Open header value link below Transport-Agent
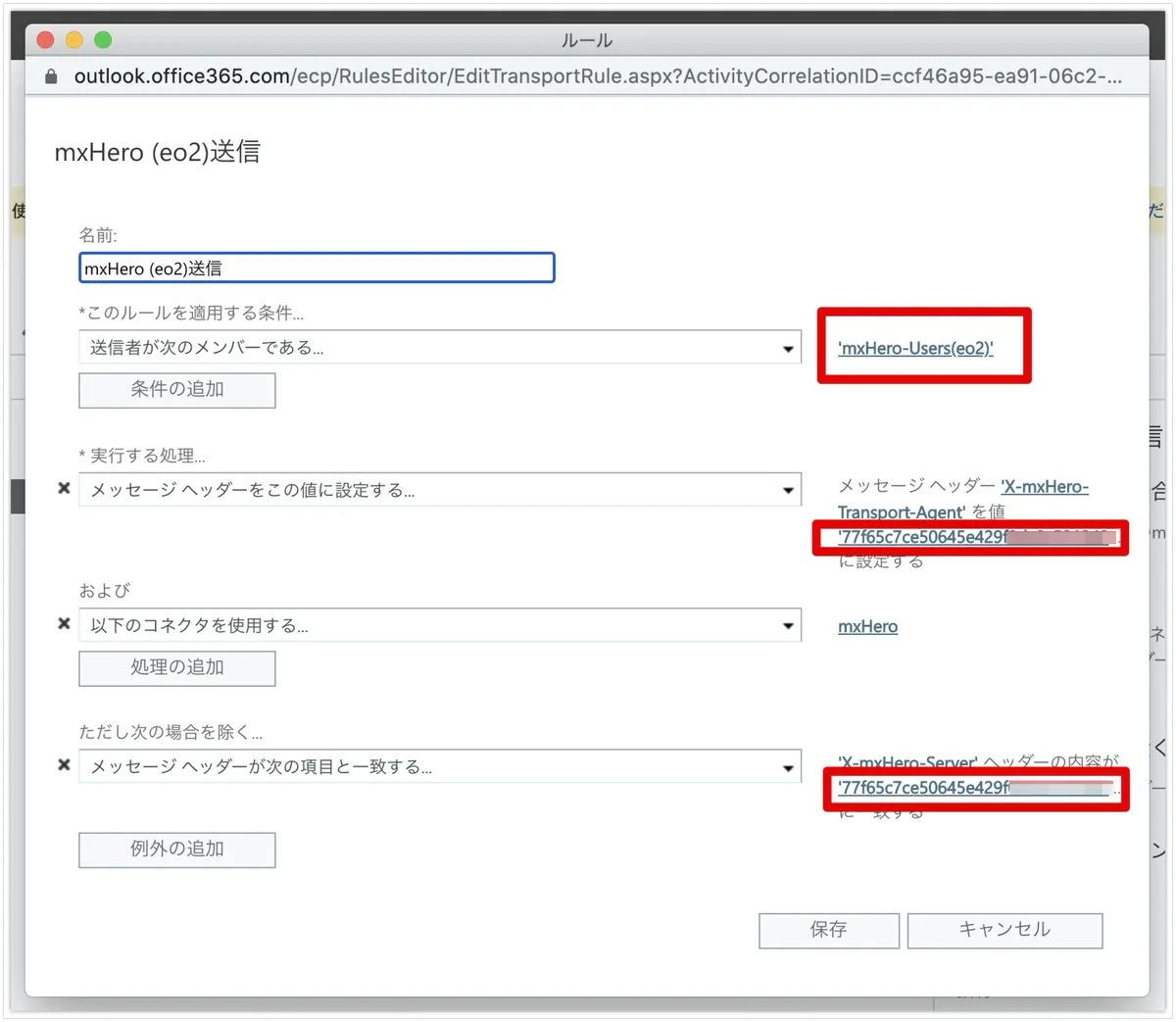Viewport: 1176px width, 1022px height. 974,537
